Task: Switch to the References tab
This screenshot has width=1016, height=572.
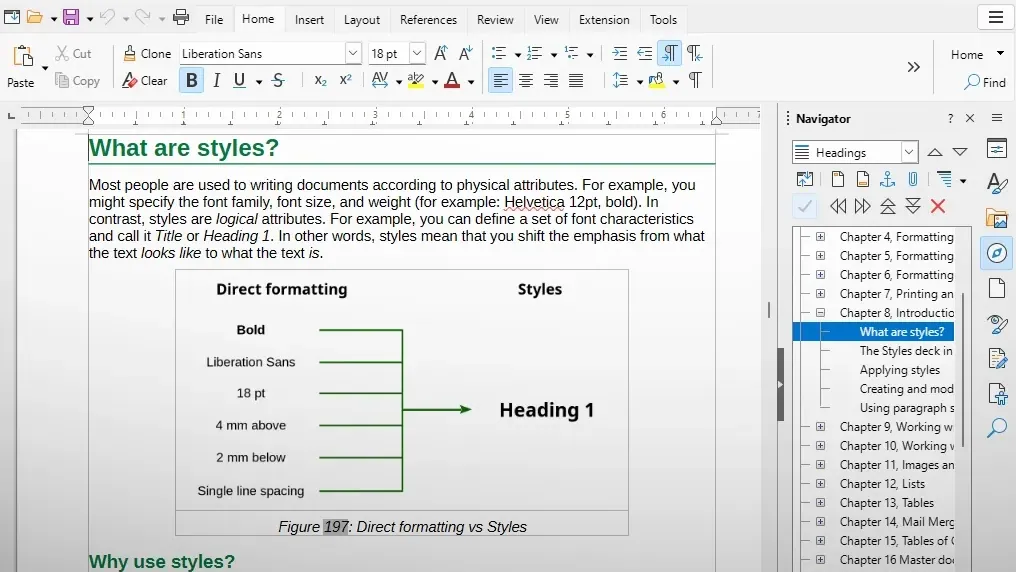Action: click(x=428, y=19)
